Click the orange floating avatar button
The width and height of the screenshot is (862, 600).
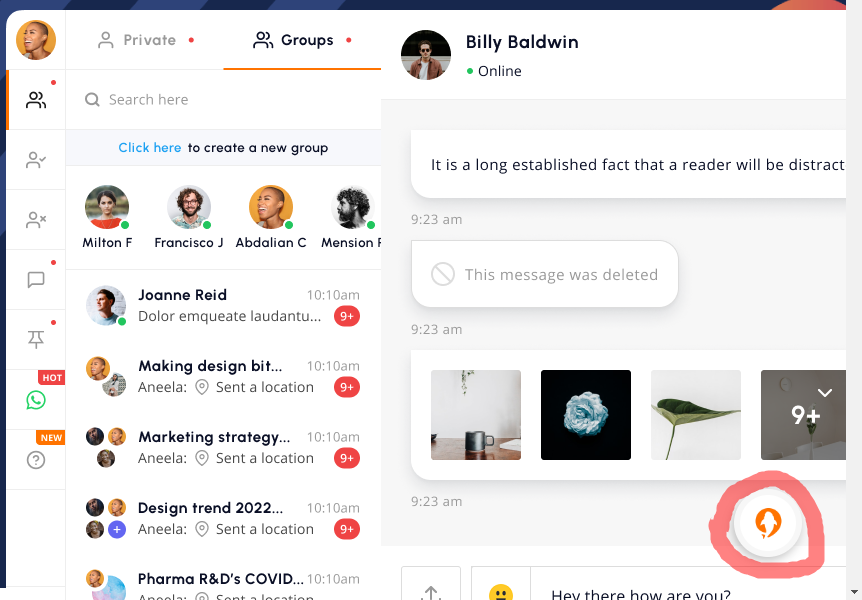pyautogui.click(x=768, y=522)
